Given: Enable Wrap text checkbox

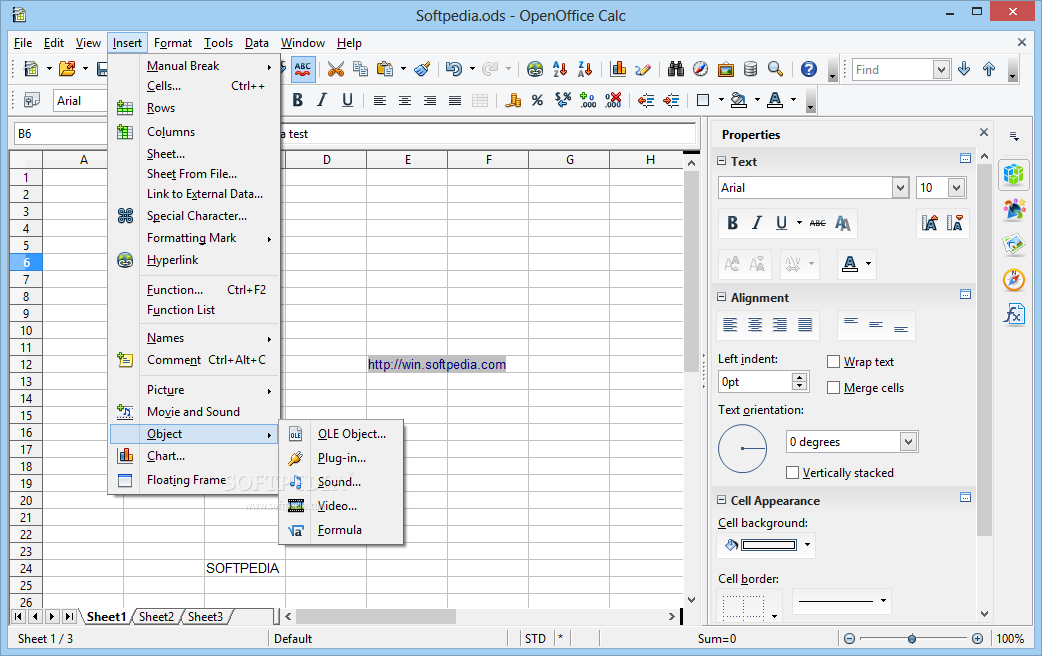Looking at the screenshot, I should (833, 362).
